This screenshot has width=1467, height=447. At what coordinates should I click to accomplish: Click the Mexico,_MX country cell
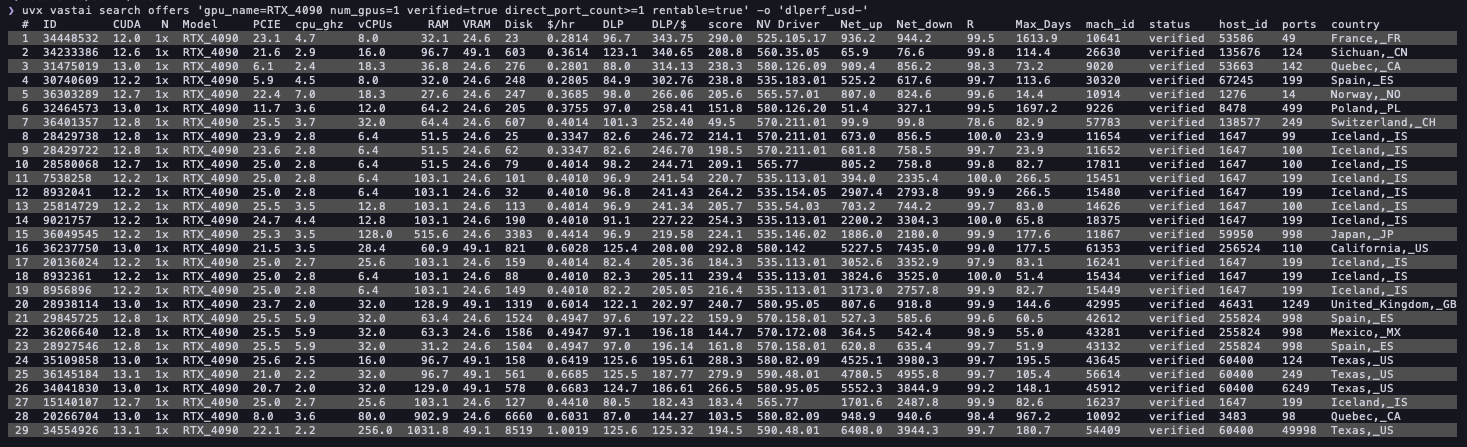click(x=1366, y=332)
